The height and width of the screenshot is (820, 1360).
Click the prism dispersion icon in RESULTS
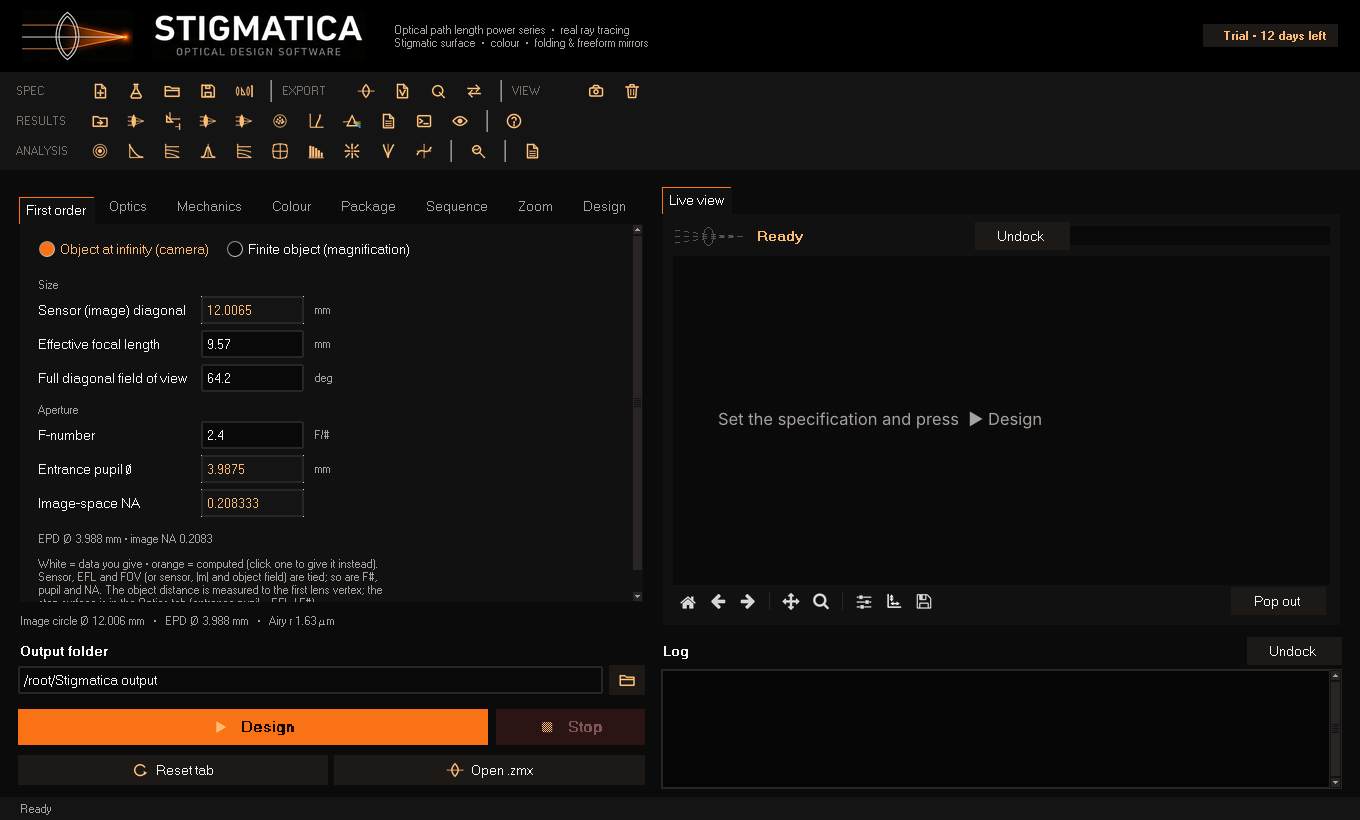click(x=352, y=121)
